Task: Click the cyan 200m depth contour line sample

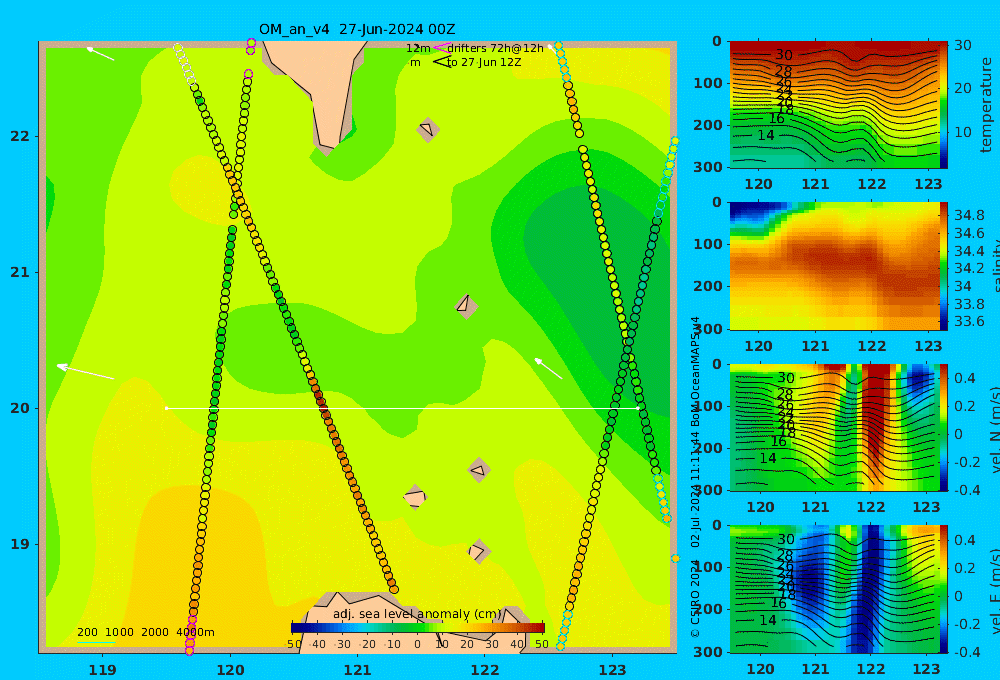Action: 96,642
